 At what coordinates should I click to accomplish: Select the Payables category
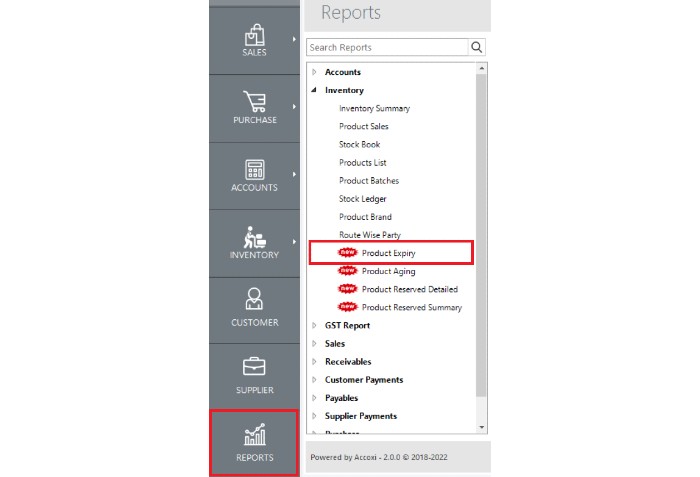pyautogui.click(x=342, y=398)
